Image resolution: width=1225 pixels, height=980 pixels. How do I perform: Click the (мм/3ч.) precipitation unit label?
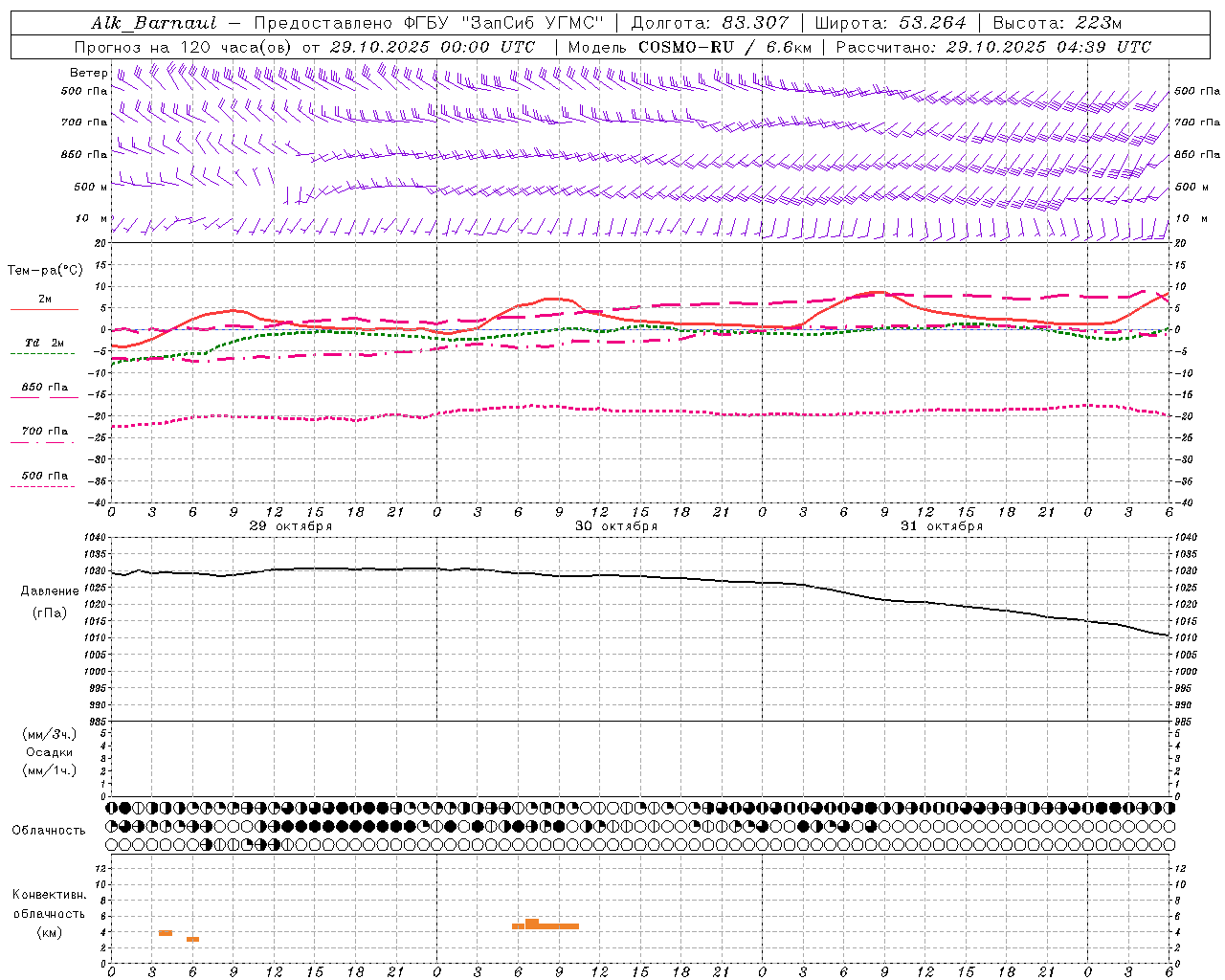pyautogui.click(x=50, y=735)
